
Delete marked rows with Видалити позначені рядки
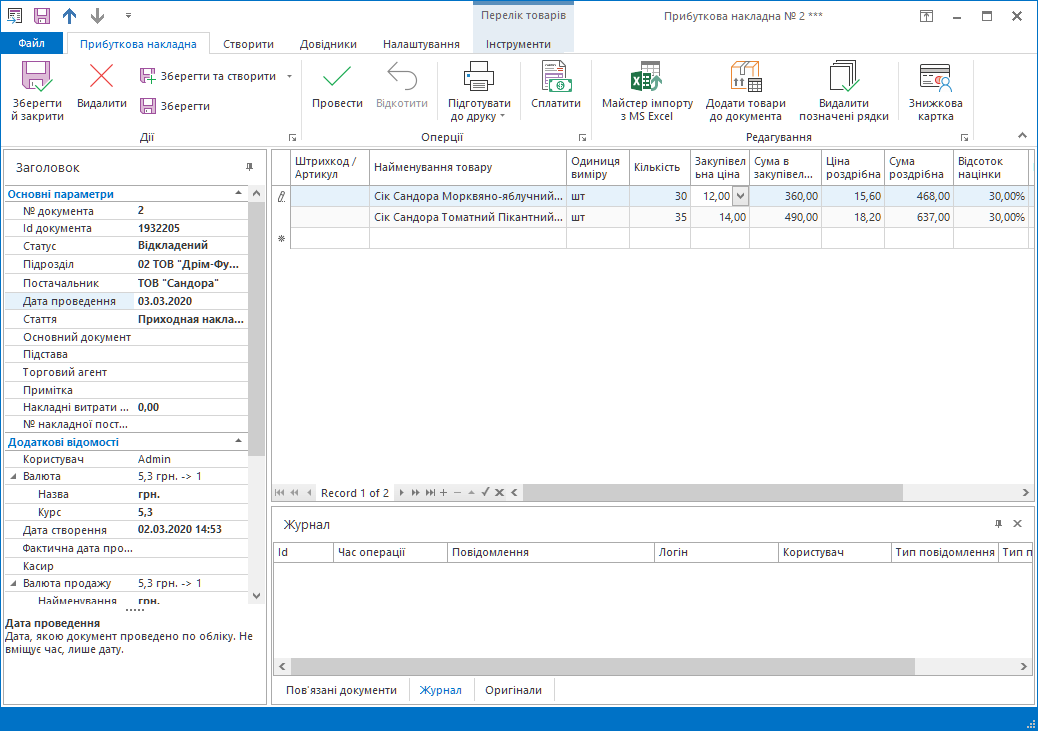click(843, 77)
